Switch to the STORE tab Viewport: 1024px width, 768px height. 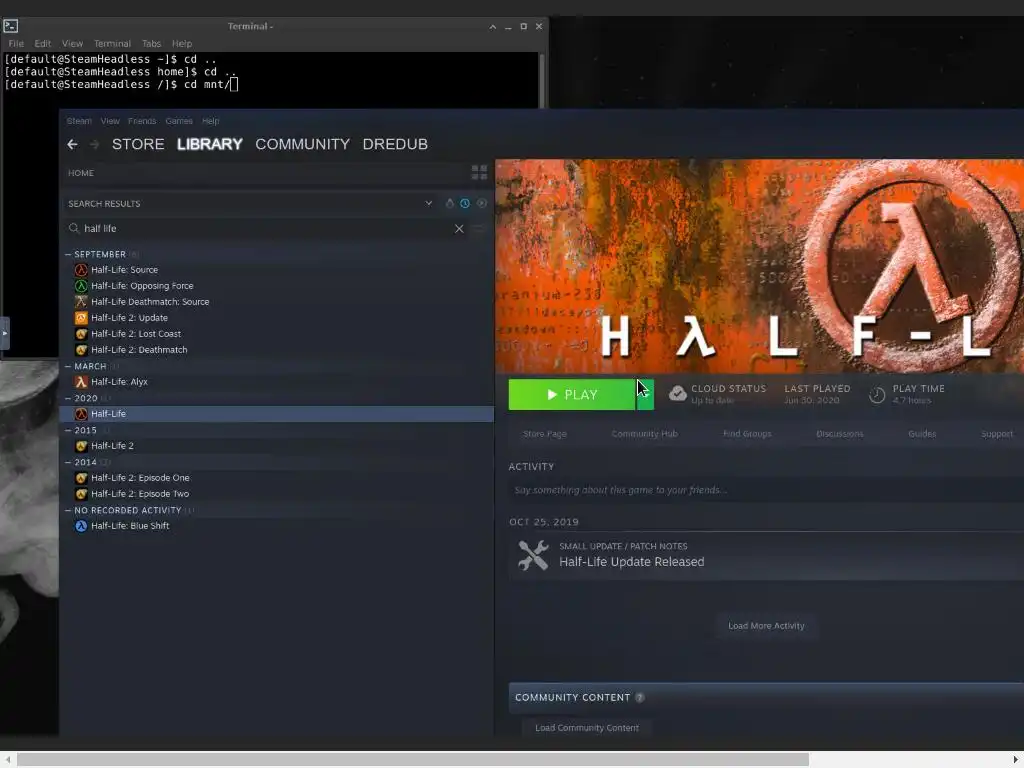point(138,144)
